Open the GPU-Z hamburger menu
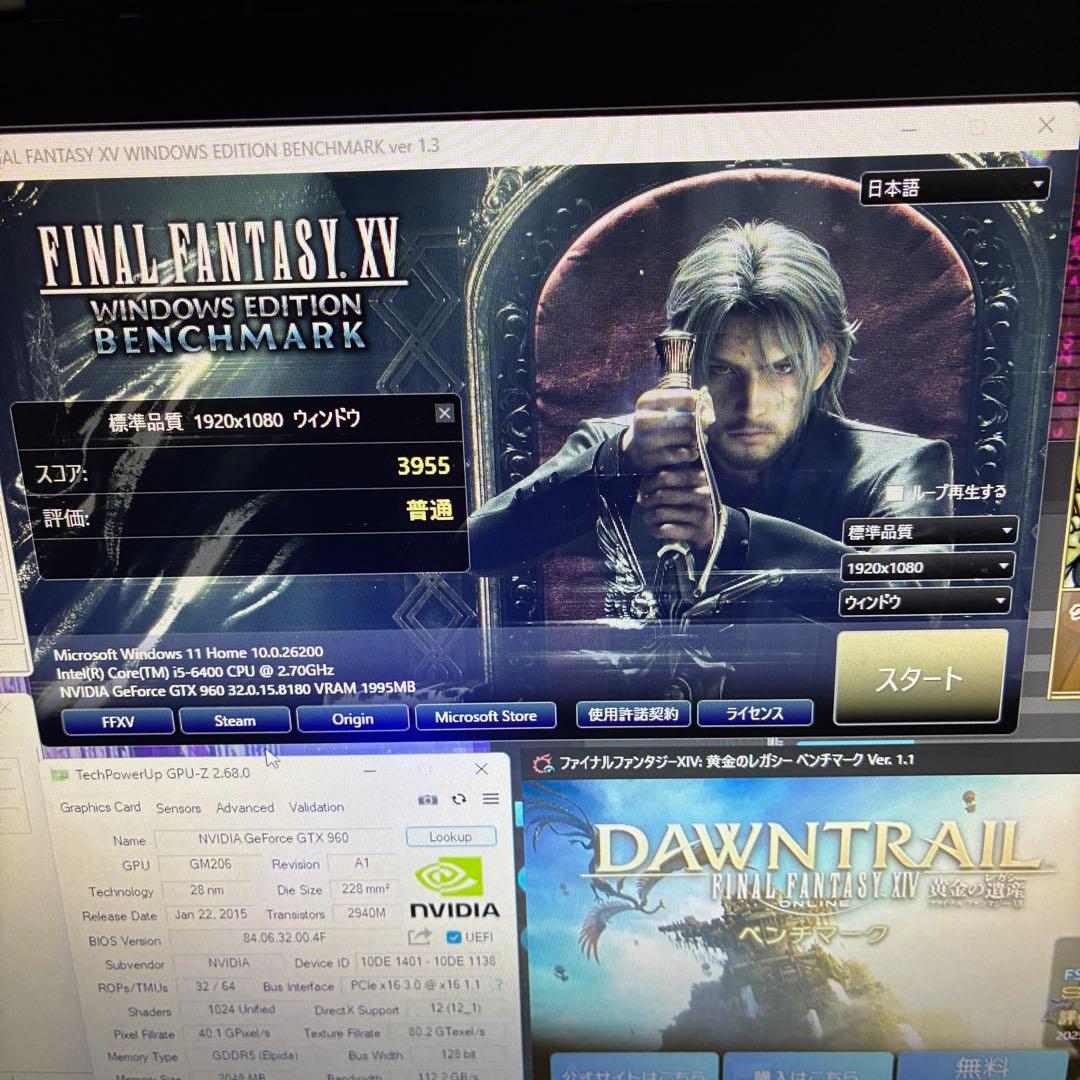1080x1080 pixels. 490,798
